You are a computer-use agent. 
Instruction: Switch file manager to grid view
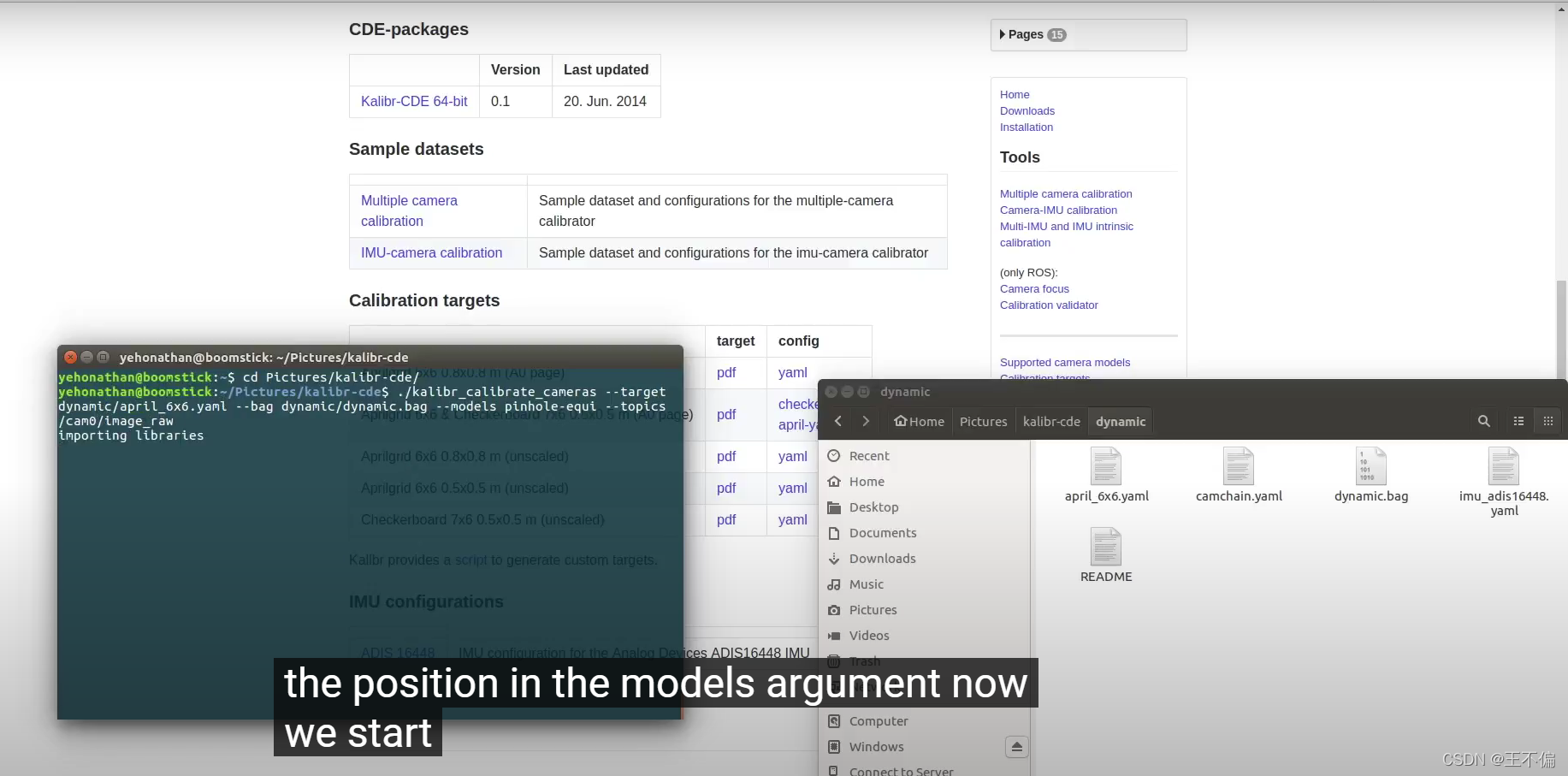pyautogui.click(x=1548, y=421)
